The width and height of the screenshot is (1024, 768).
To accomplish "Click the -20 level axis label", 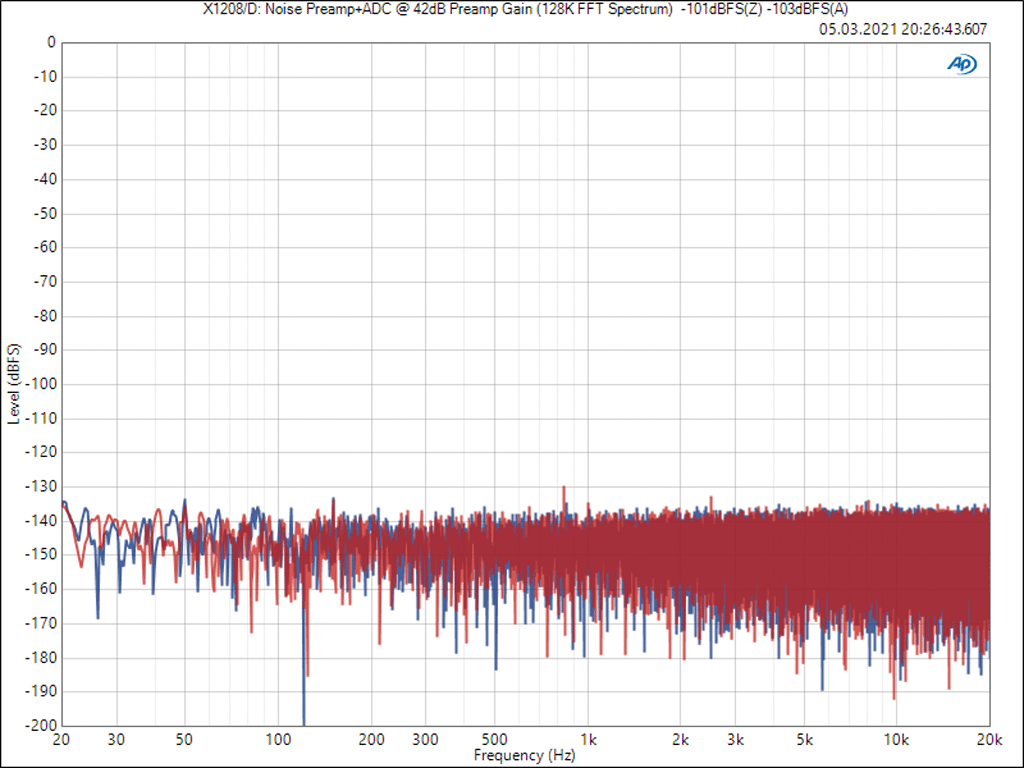I will pos(45,110).
